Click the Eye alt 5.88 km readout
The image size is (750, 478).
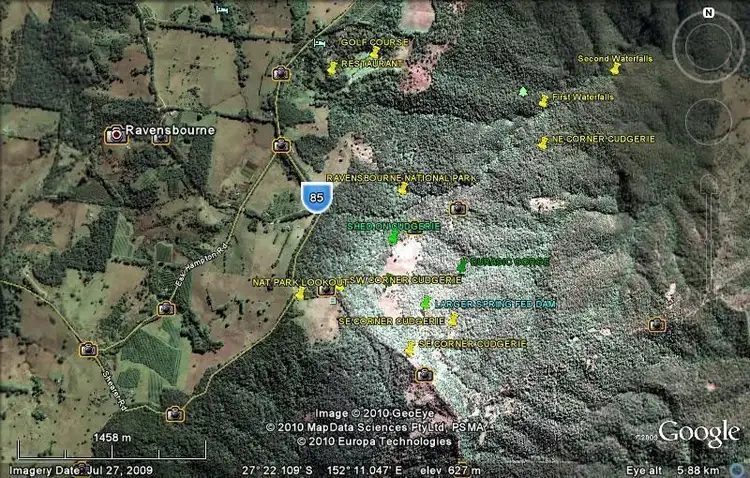tap(673, 470)
